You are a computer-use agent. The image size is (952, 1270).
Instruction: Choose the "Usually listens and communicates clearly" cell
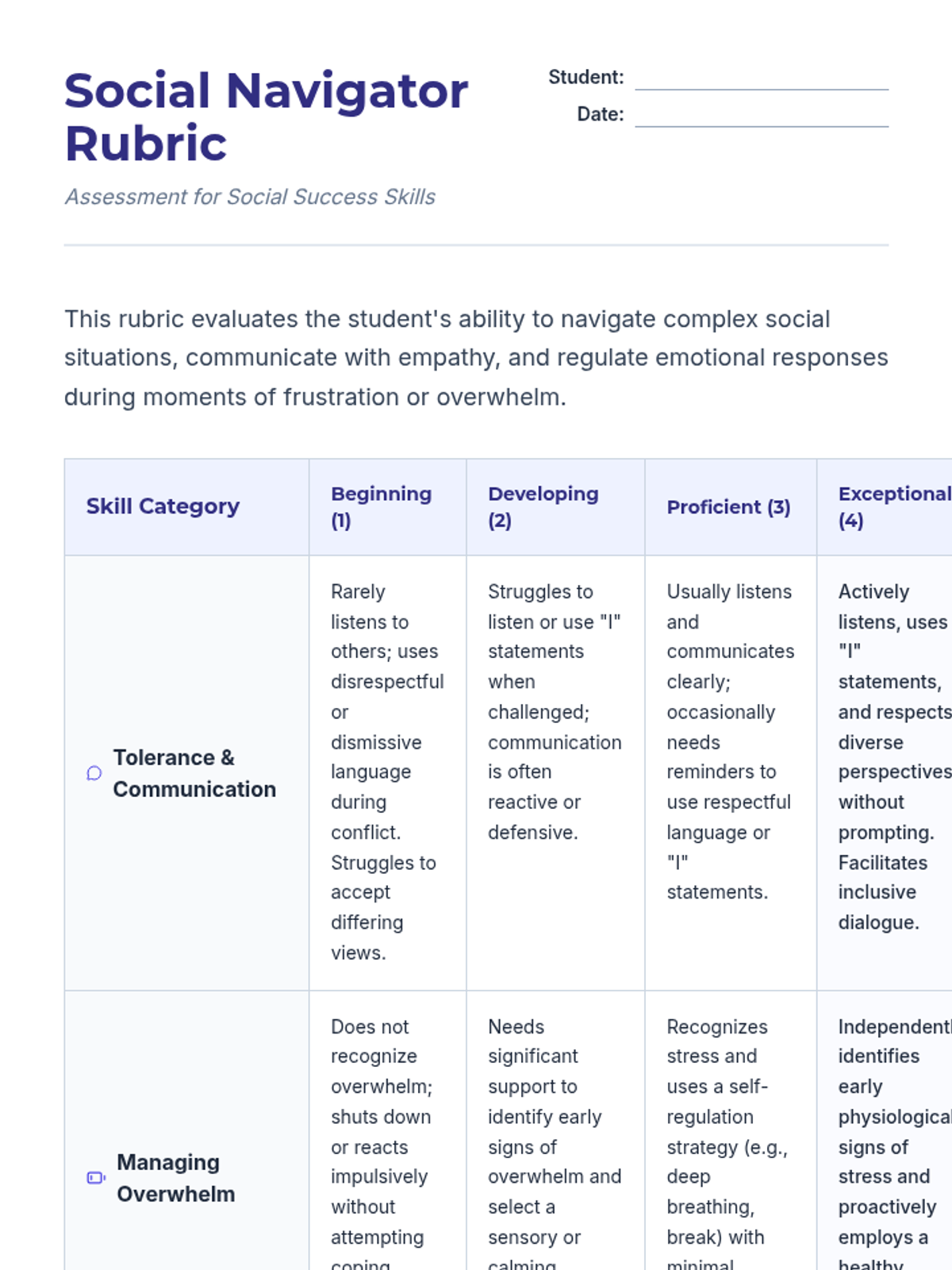click(730, 742)
